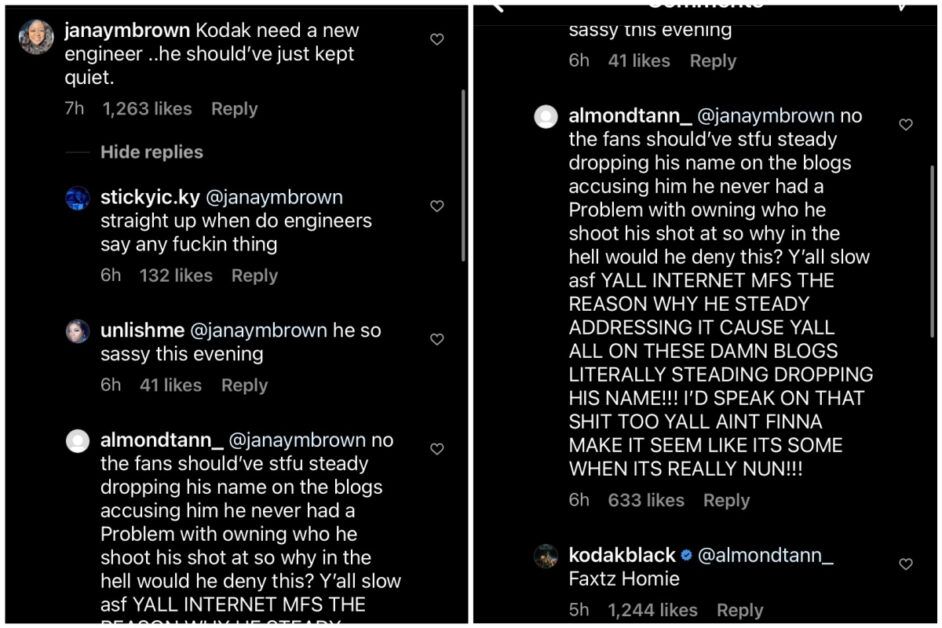
Task: Tap heart next to kodakblack's Faxtz Homie reply
Action: pos(905,564)
